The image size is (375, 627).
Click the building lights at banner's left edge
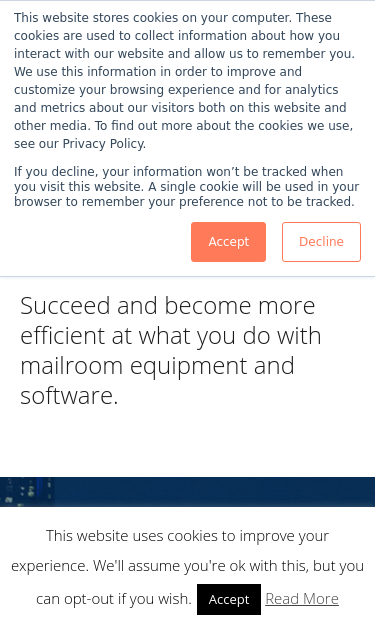pos(26,492)
